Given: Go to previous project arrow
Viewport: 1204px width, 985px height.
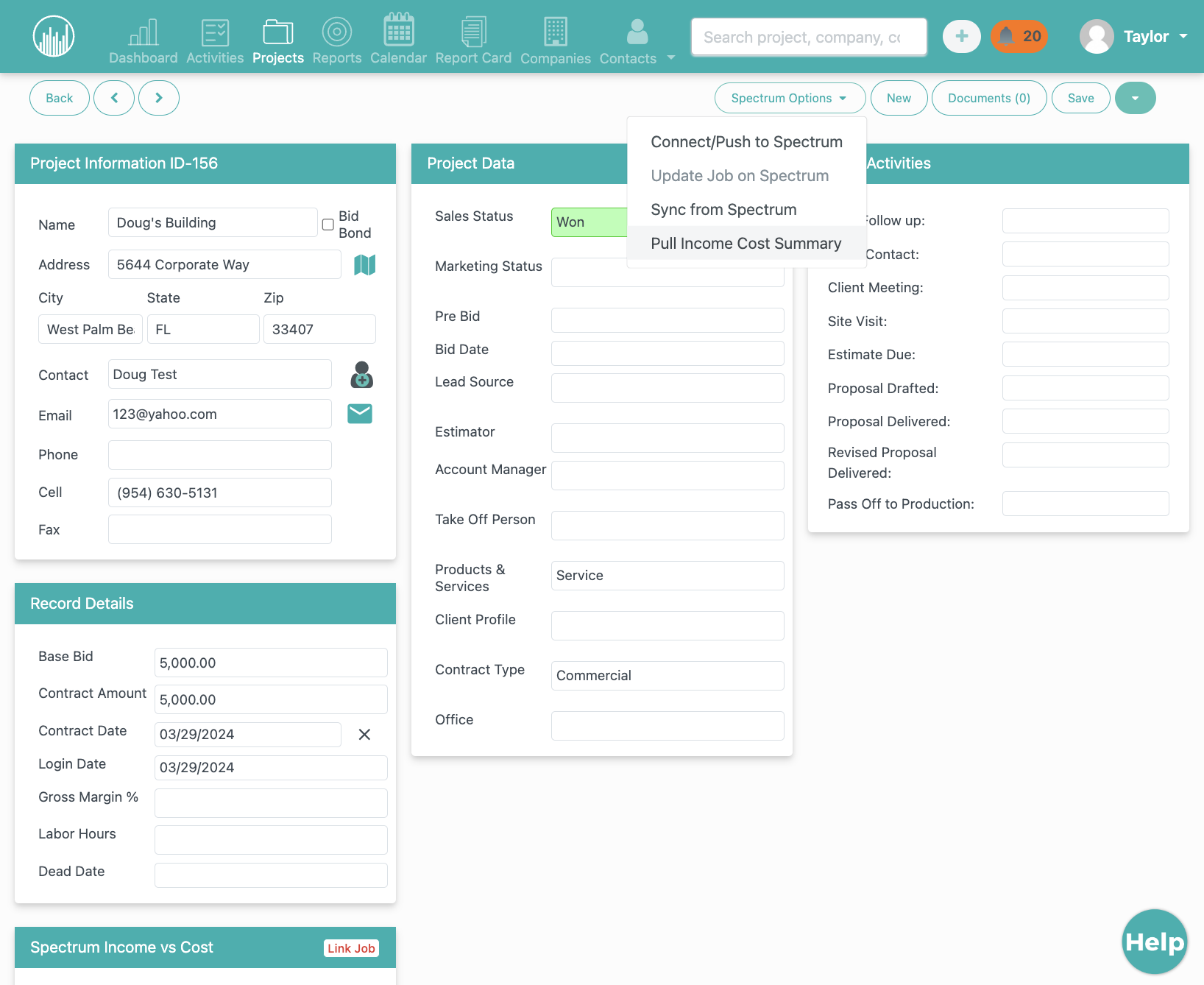Looking at the screenshot, I should [114, 98].
